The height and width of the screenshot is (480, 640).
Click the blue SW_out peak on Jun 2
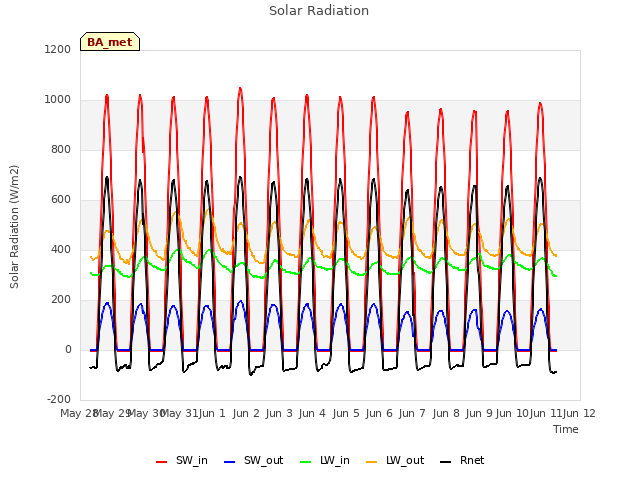[x=241, y=301]
